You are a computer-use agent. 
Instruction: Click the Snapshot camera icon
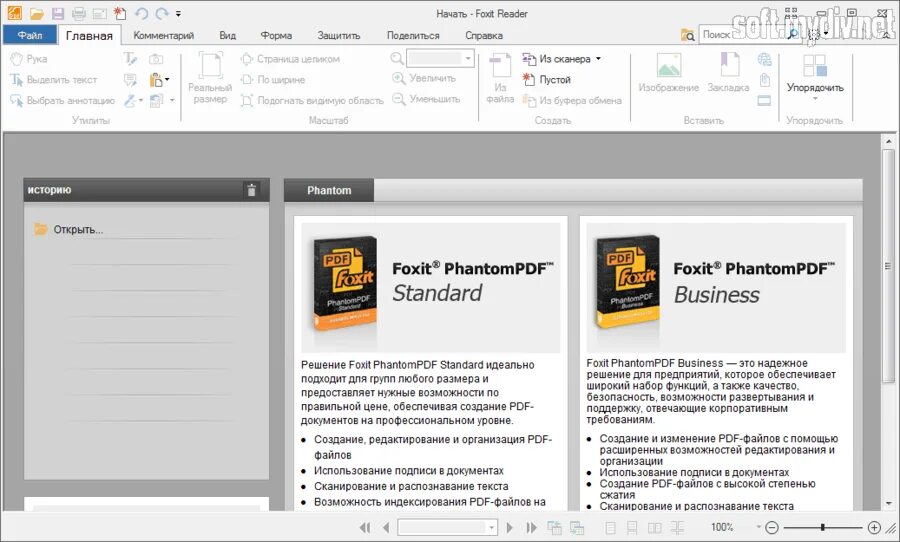point(156,59)
